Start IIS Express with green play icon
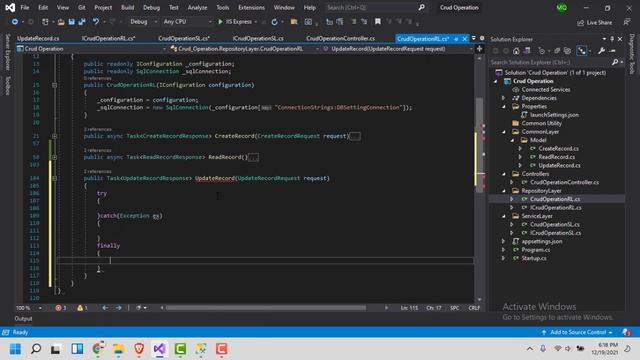This screenshot has width=640, height=360. (220, 22)
